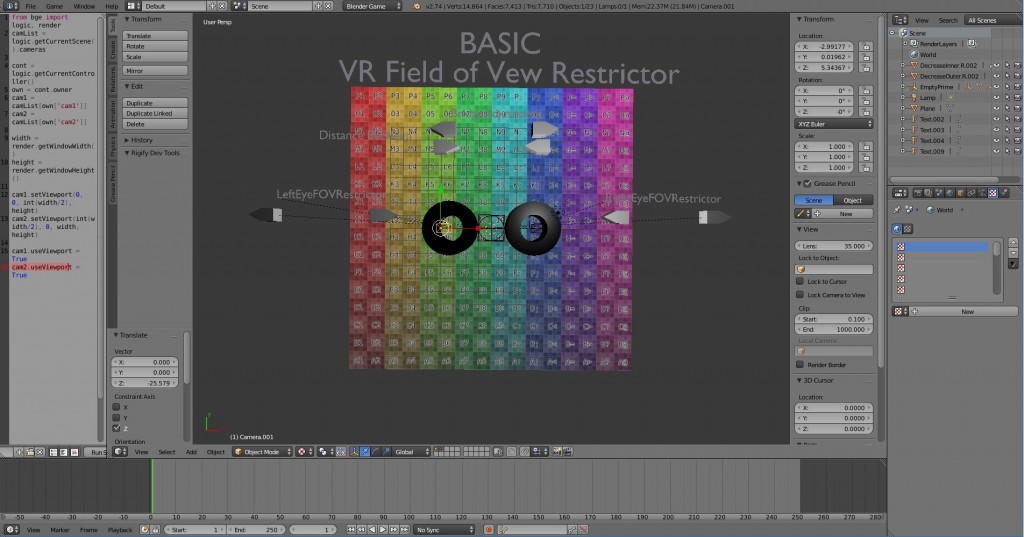Viewport: 1024px width, 537px height.
Task: Click the lock icon beside Location X
Action: click(x=866, y=46)
